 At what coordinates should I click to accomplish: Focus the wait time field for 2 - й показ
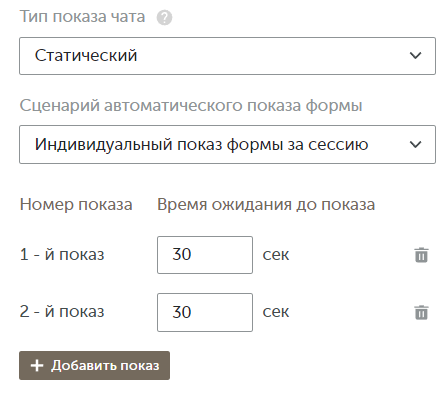click(x=205, y=312)
